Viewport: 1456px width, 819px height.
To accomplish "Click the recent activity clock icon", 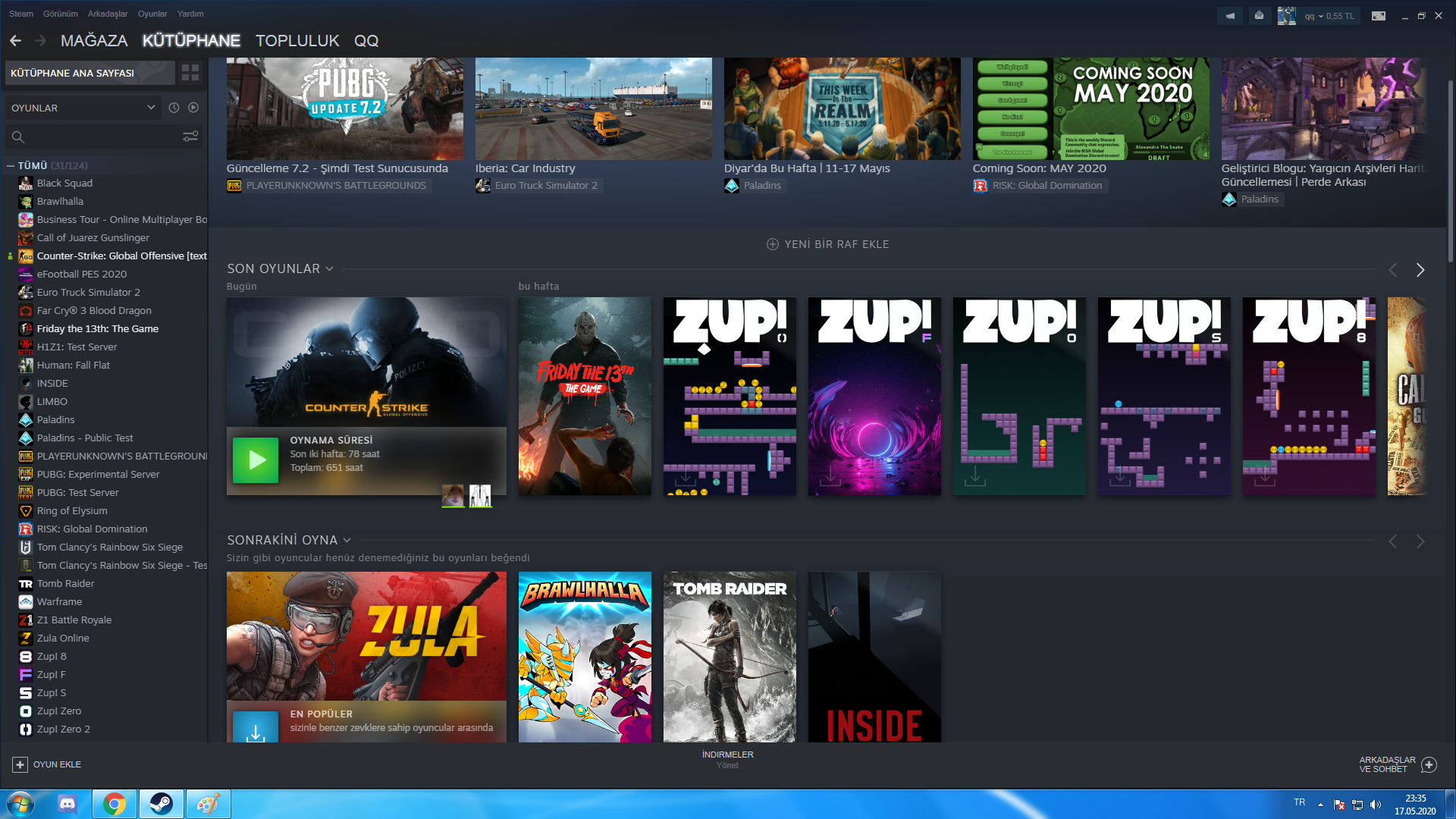I will pos(174,108).
